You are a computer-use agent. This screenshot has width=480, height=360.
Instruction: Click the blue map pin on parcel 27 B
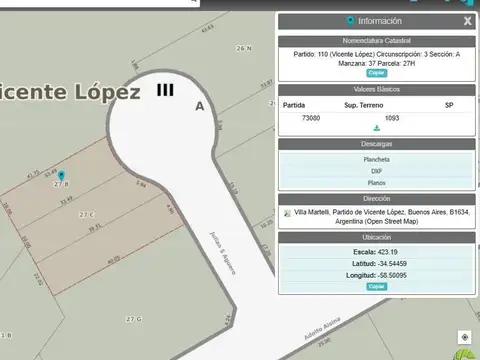pos(61,175)
